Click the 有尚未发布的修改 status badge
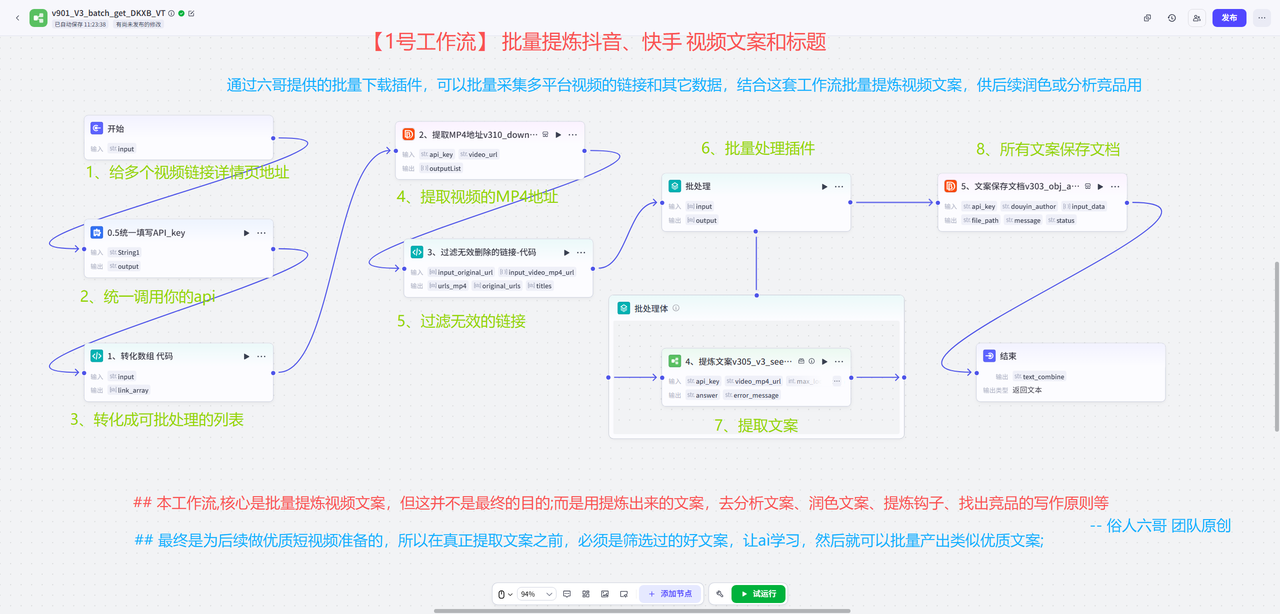Viewport: 1280px width, 614px height. (x=138, y=24)
